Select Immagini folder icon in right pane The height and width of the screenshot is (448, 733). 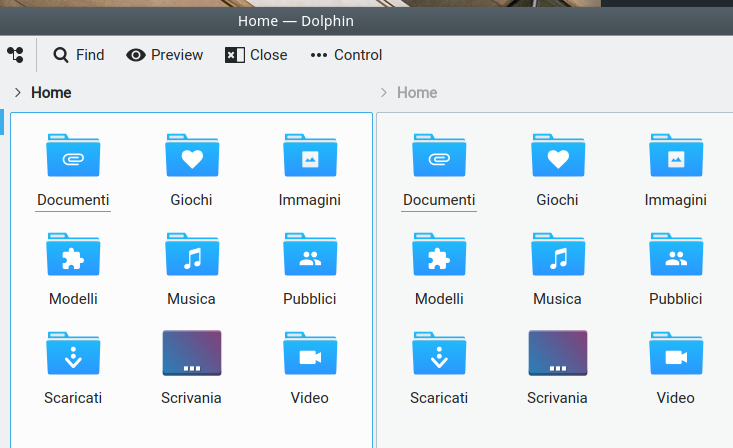(676, 156)
